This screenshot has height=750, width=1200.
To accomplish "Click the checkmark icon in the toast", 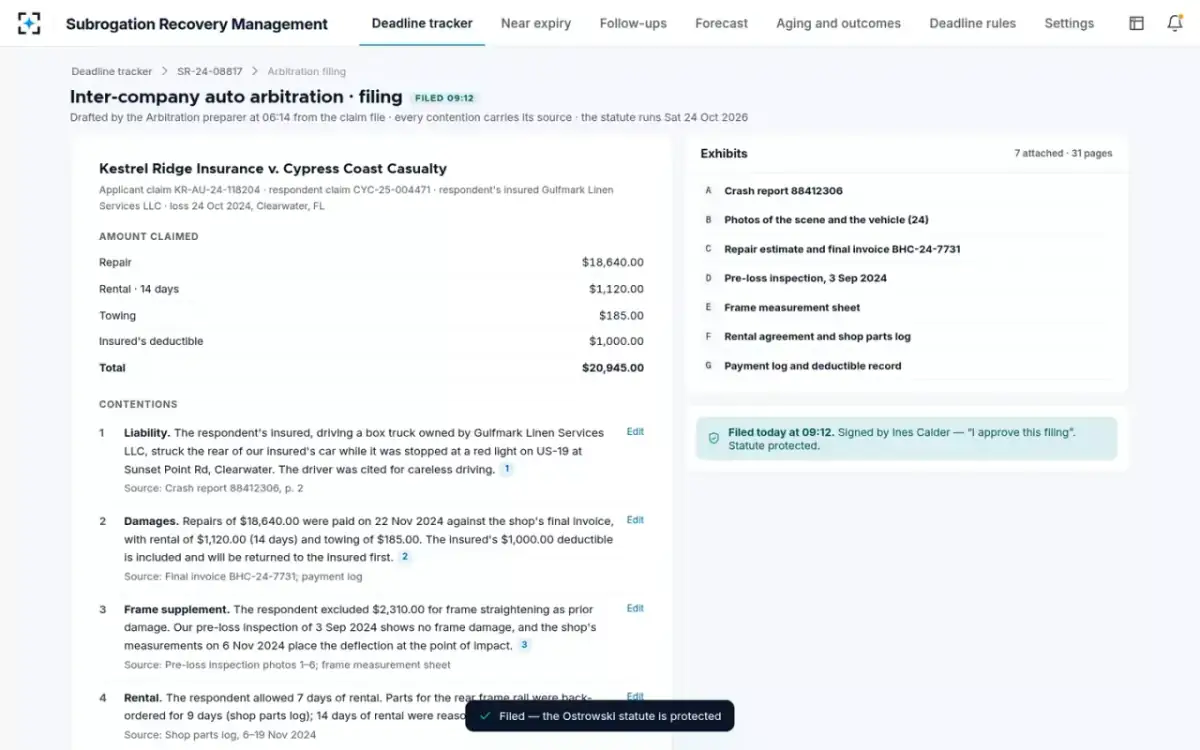I will 485,716.
